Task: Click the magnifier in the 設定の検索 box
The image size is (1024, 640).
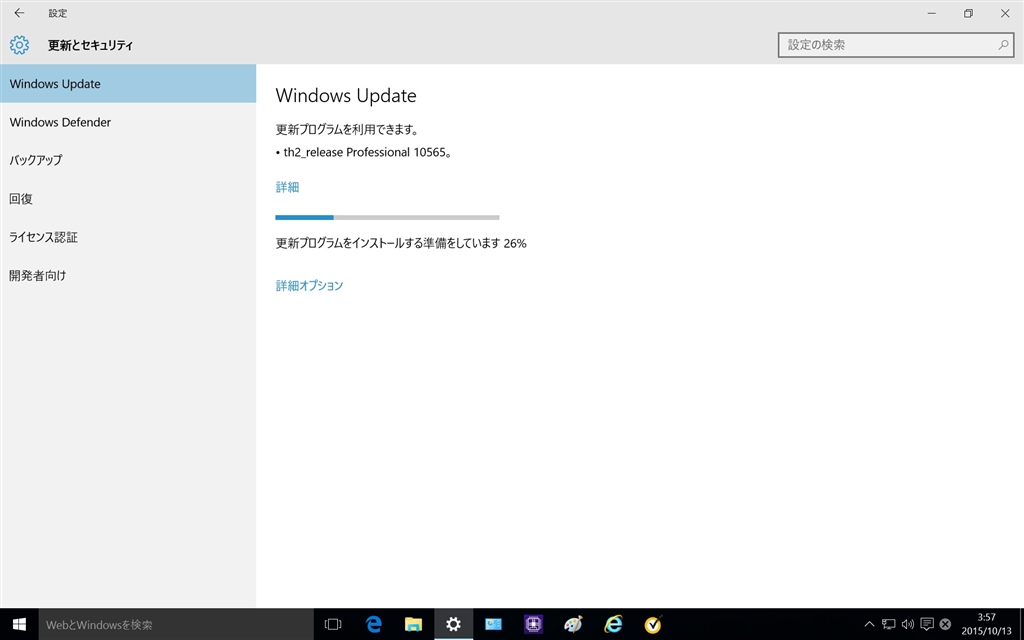Action: pyautogui.click(x=1003, y=45)
